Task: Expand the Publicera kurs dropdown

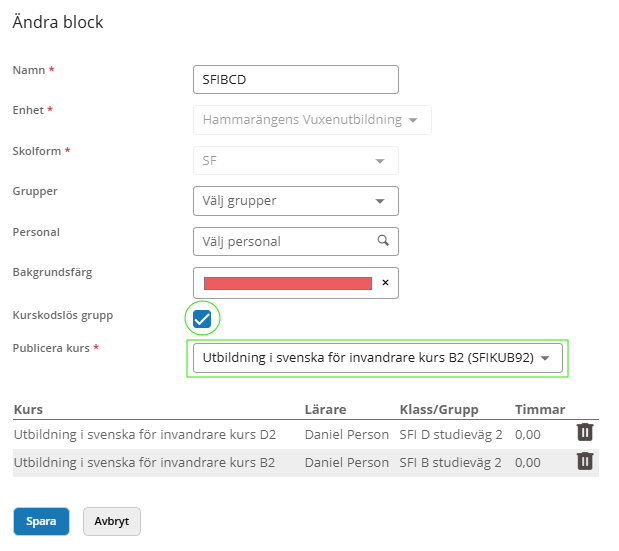Action: [377, 358]
